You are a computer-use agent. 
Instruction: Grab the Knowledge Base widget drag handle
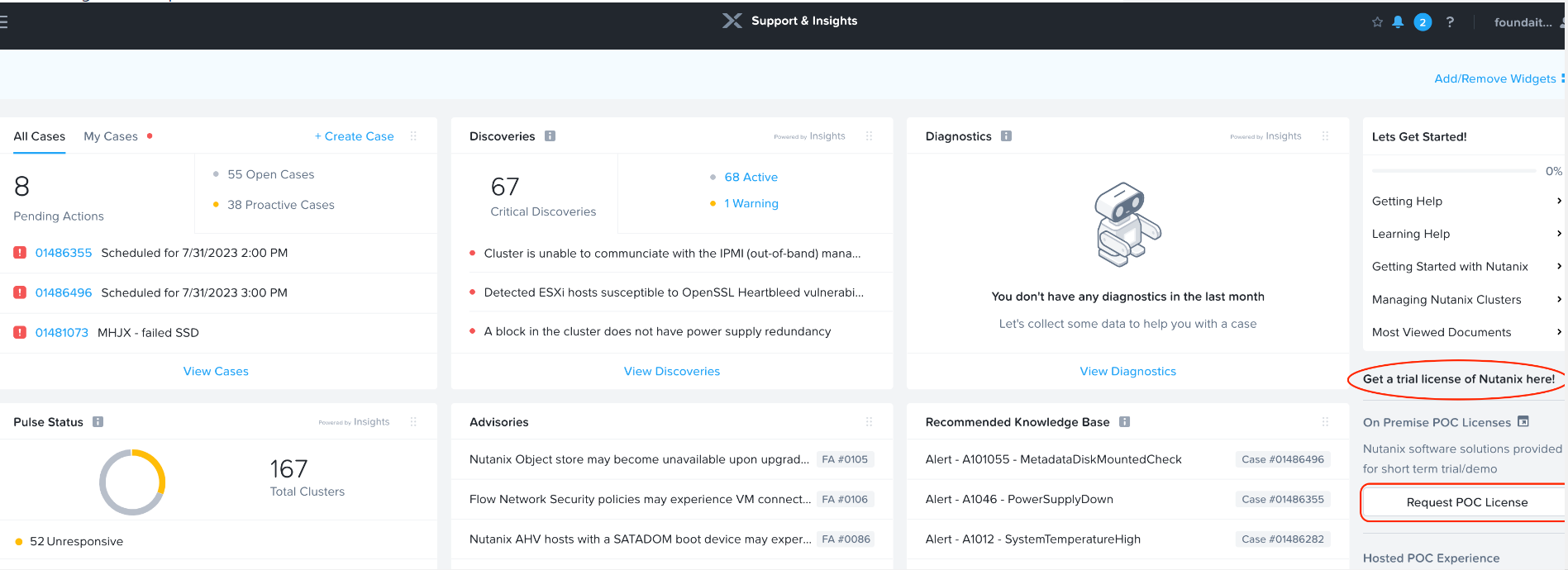[1326, 422]
